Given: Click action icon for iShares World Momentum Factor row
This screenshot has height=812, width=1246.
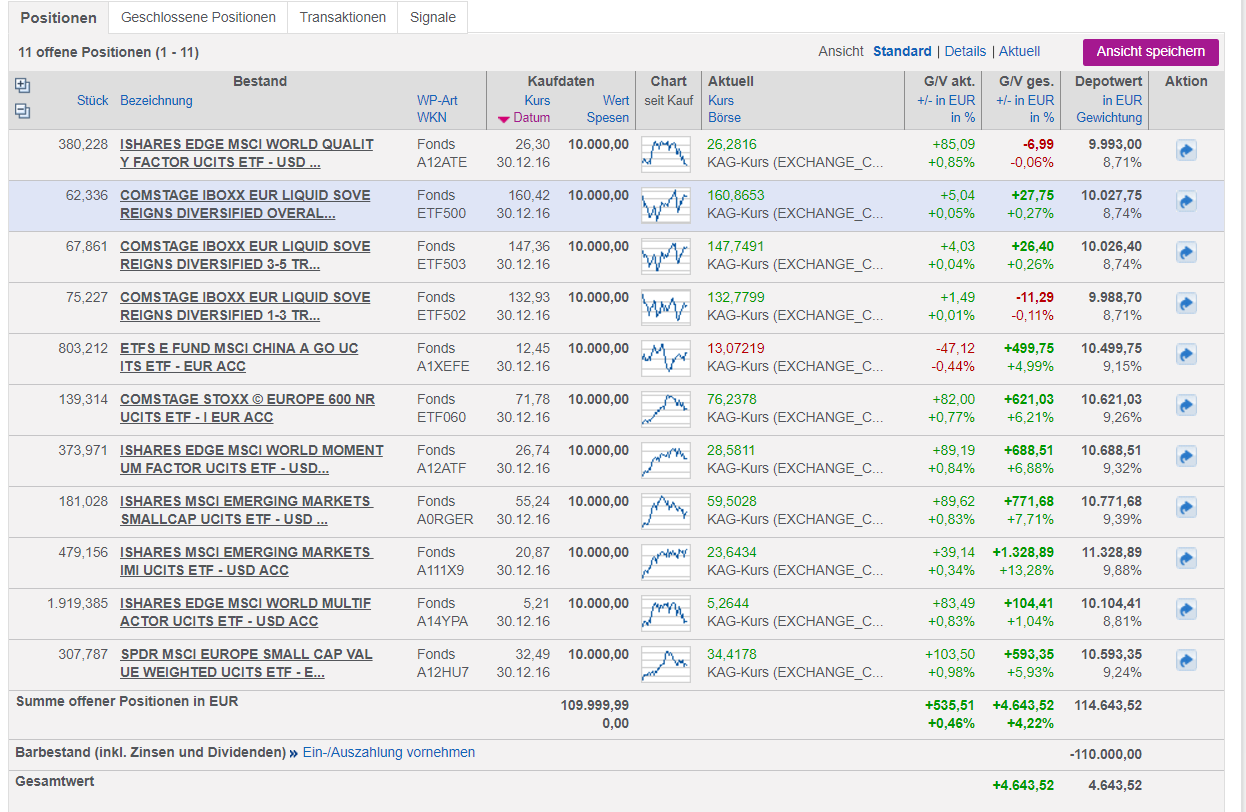Looking at the screenshot, I should tap(1186, 457).
